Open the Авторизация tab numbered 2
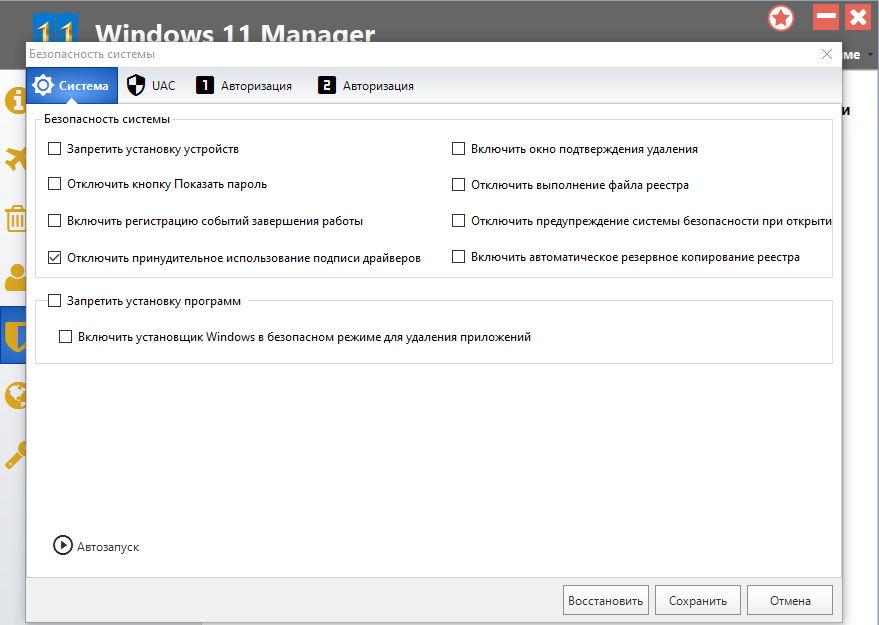The width and height of the screenshot is (879, 625). point(366,86)
